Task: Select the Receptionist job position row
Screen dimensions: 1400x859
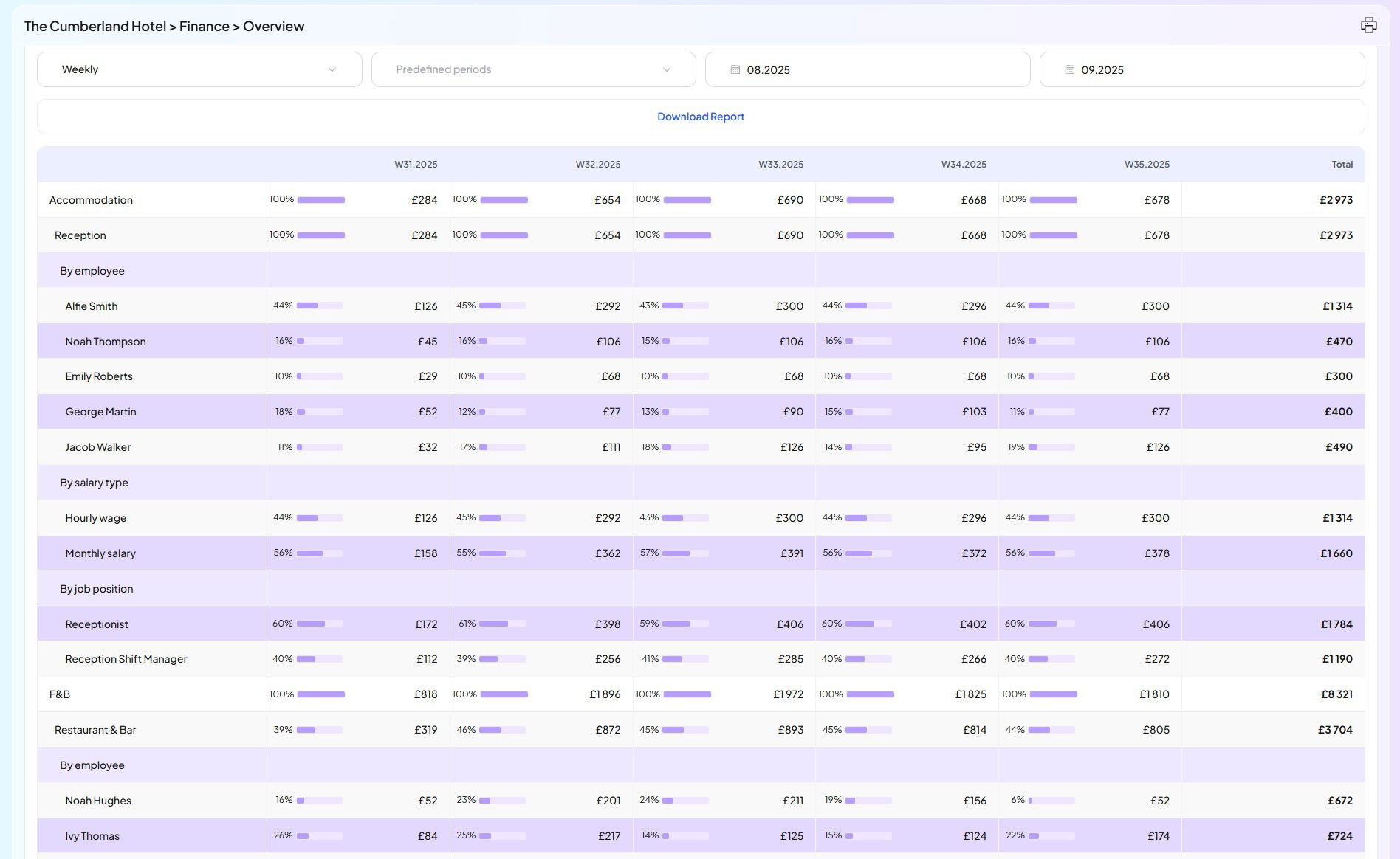Action: [x=97, y=624]
